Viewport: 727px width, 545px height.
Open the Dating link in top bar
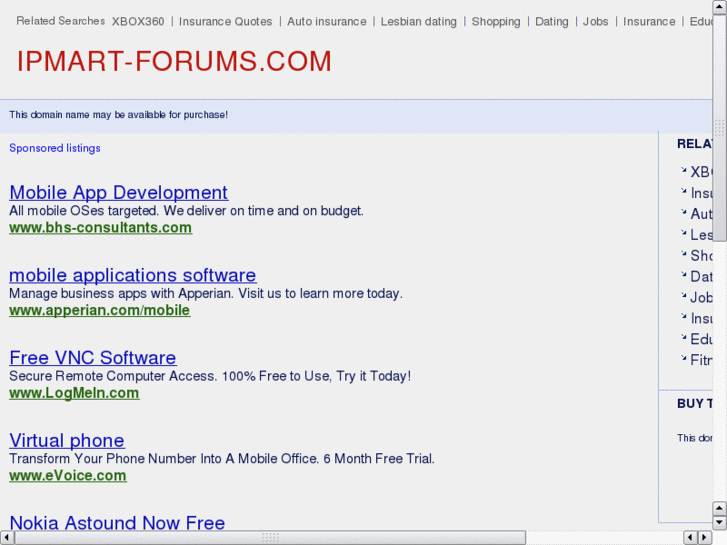pyautogui.click(x=551, y=21)
